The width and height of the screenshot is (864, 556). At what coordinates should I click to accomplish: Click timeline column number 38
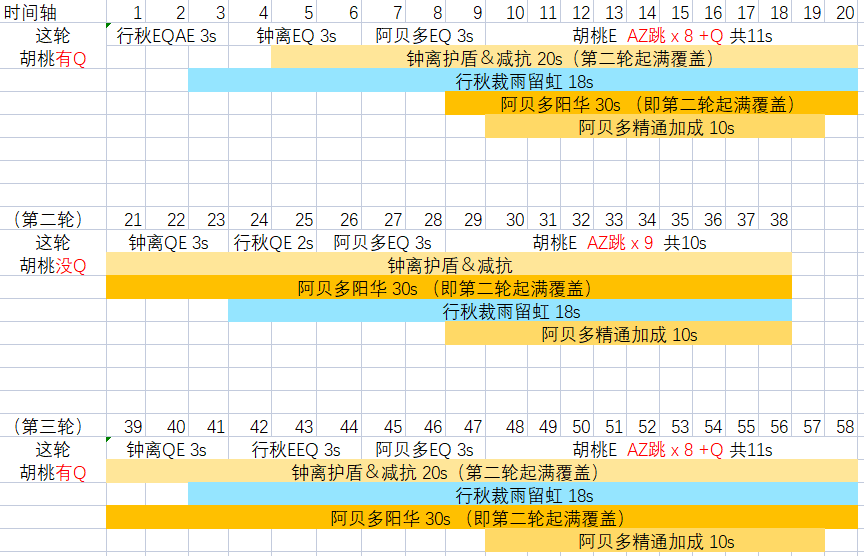pos(775,219)
